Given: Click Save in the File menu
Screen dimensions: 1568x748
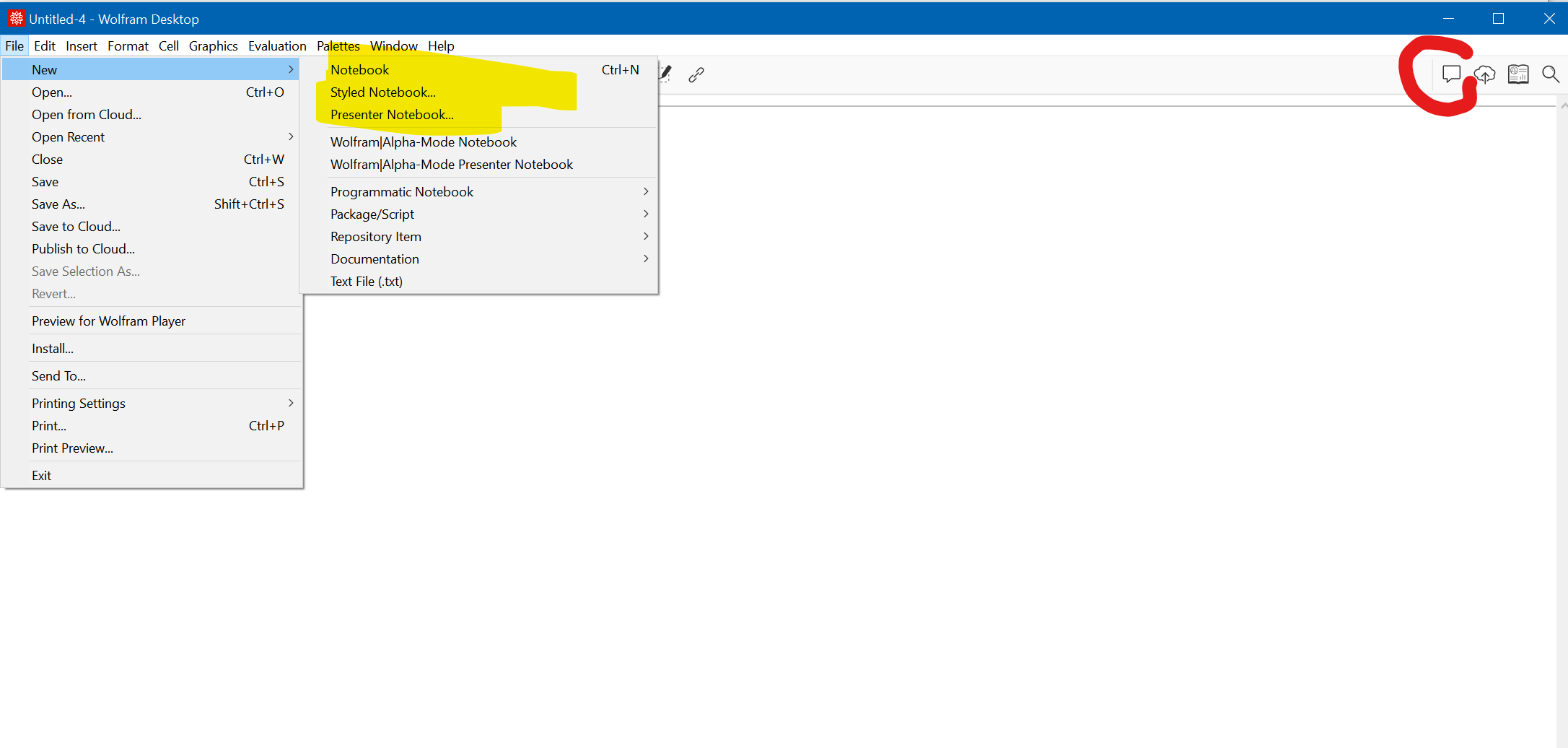Looking at the screenshot, I should point(152,182).
